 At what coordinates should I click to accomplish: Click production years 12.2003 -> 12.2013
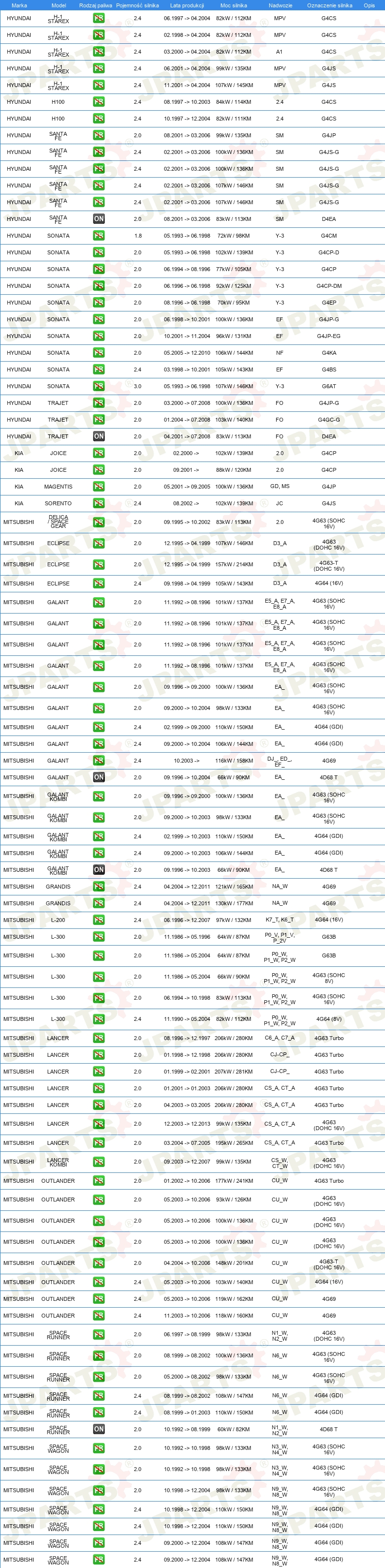pyautogui.click(x=187, y=1124)
